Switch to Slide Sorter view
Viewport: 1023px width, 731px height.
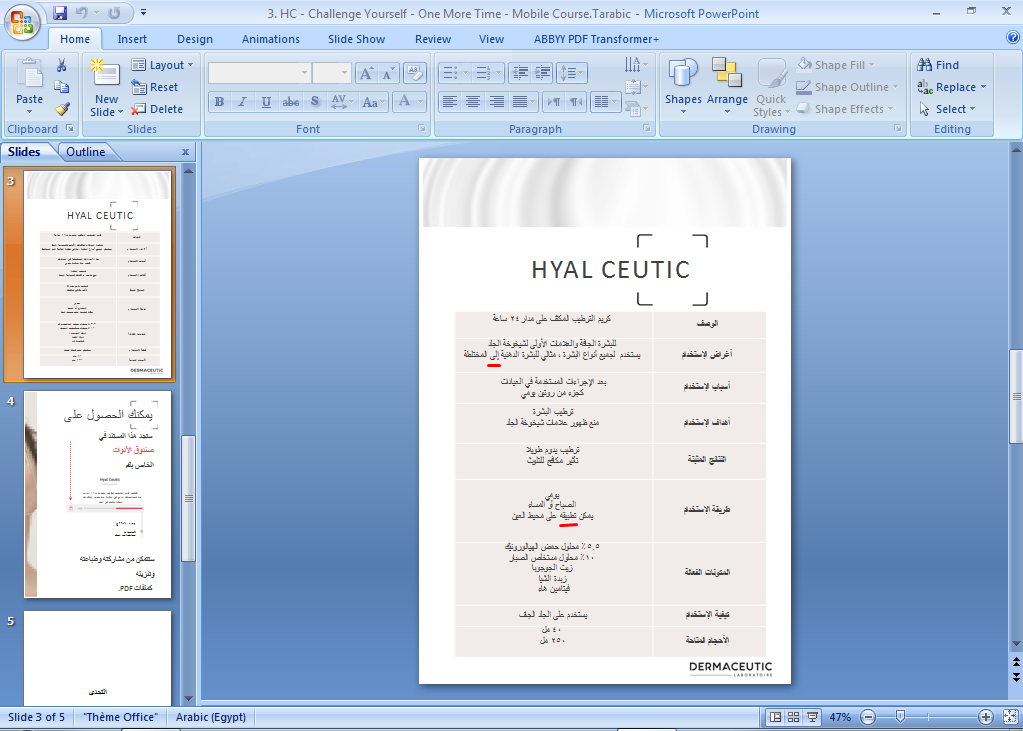click(x=793, y=717)
